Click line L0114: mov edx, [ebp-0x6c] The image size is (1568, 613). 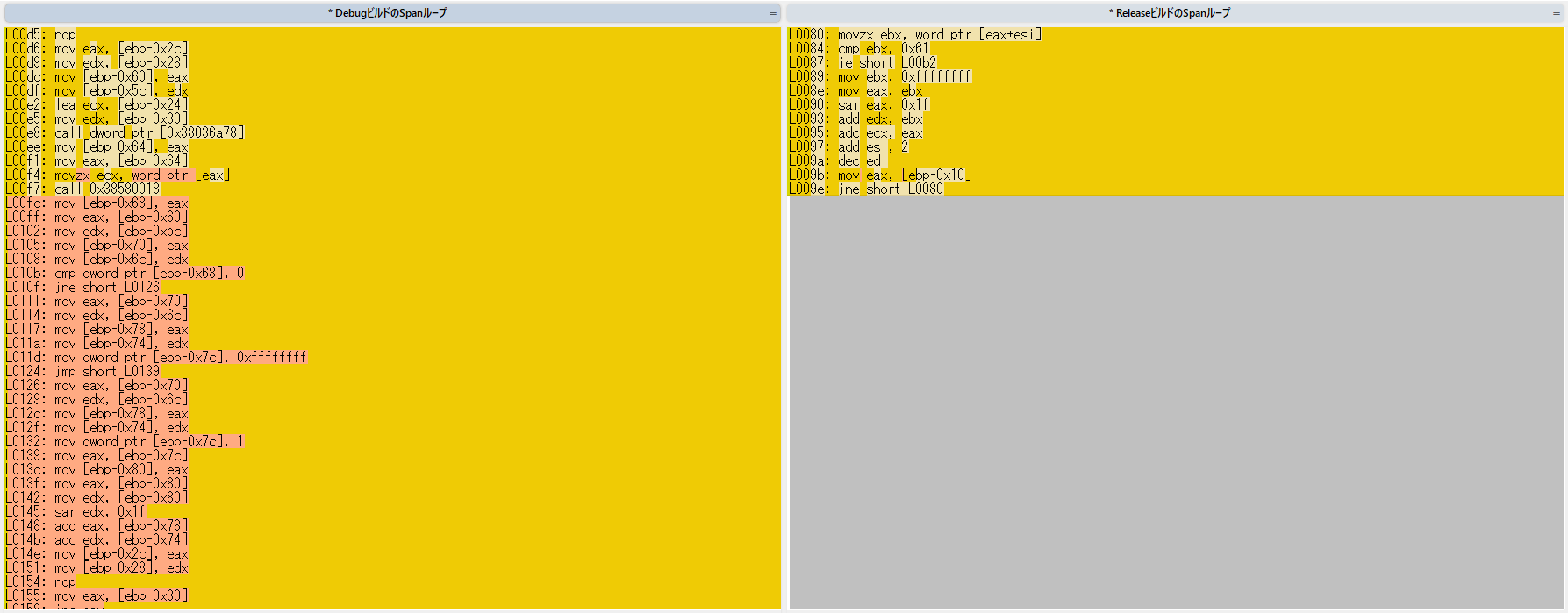[x=97, y=316]
